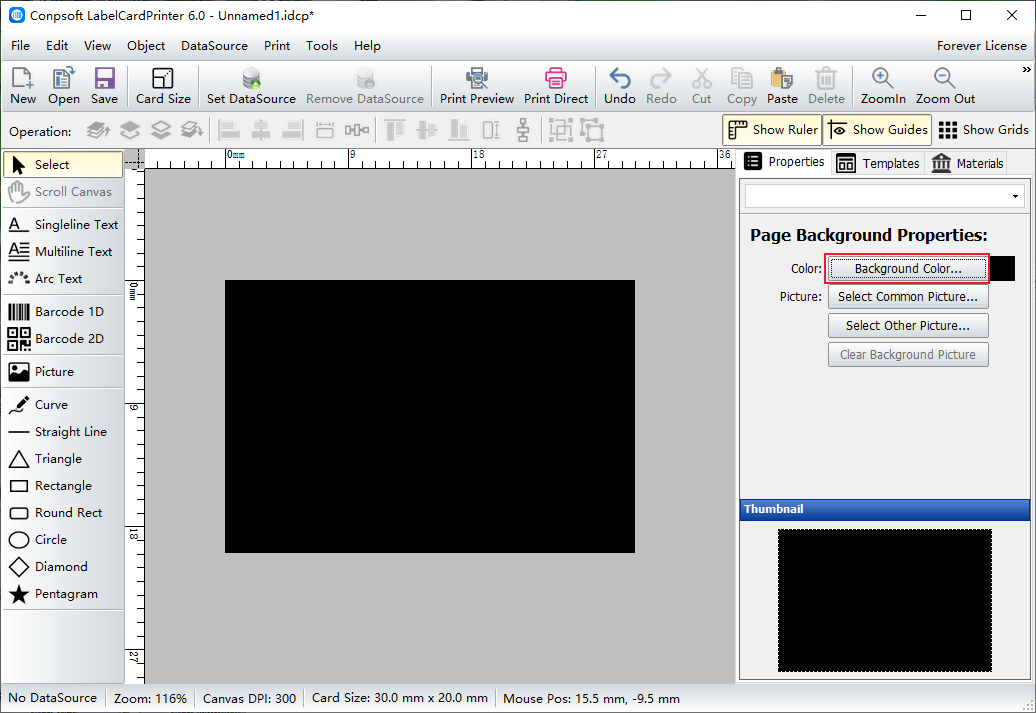Click the No DataSource status text

click(52, 698)
